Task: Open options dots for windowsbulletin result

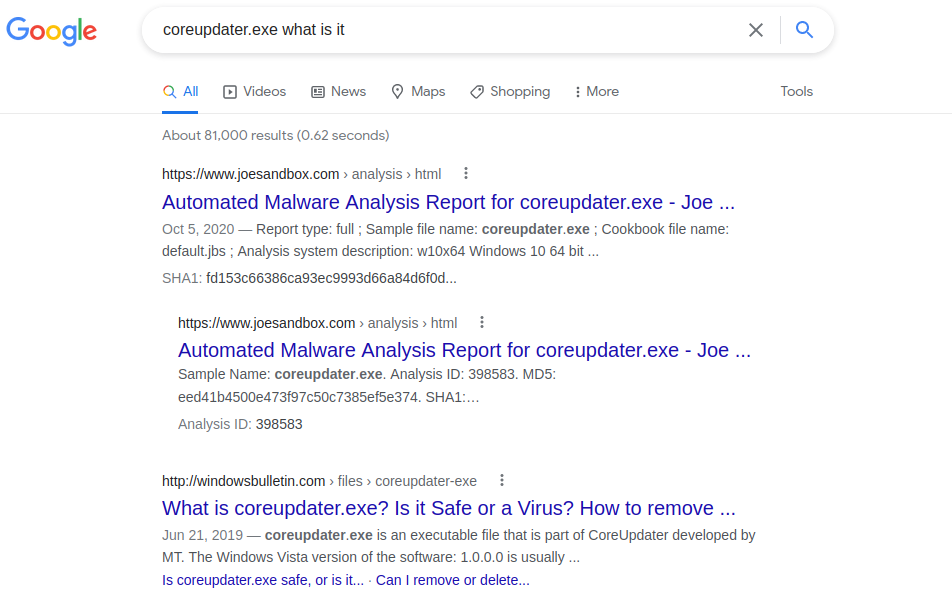Action: (x=502, y=481)
